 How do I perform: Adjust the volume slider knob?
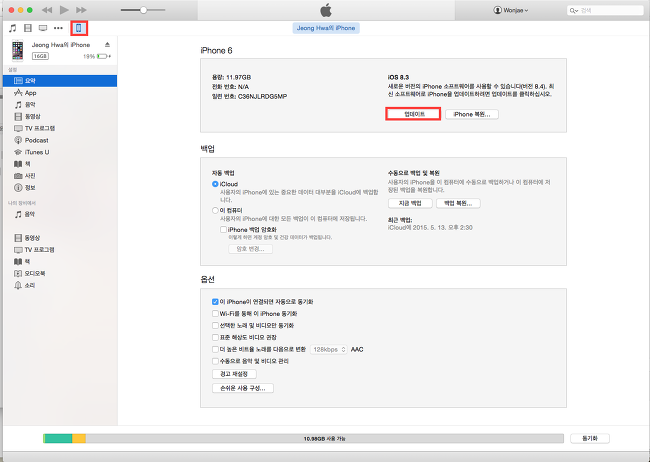coord(143,10)
